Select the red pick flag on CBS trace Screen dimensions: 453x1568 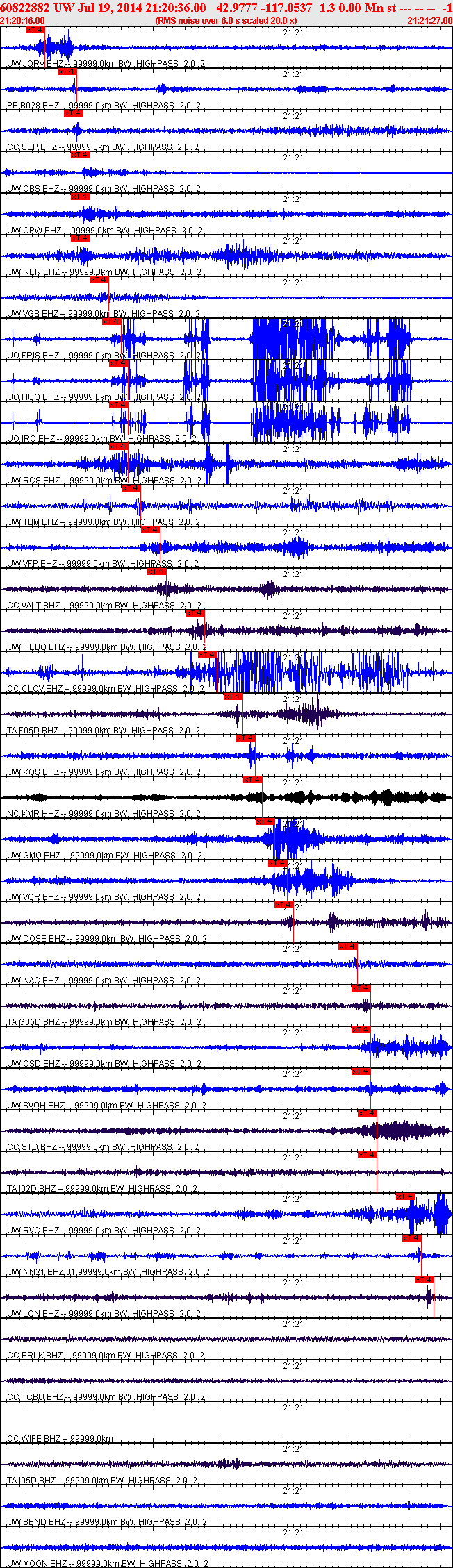tap(80, 154)
